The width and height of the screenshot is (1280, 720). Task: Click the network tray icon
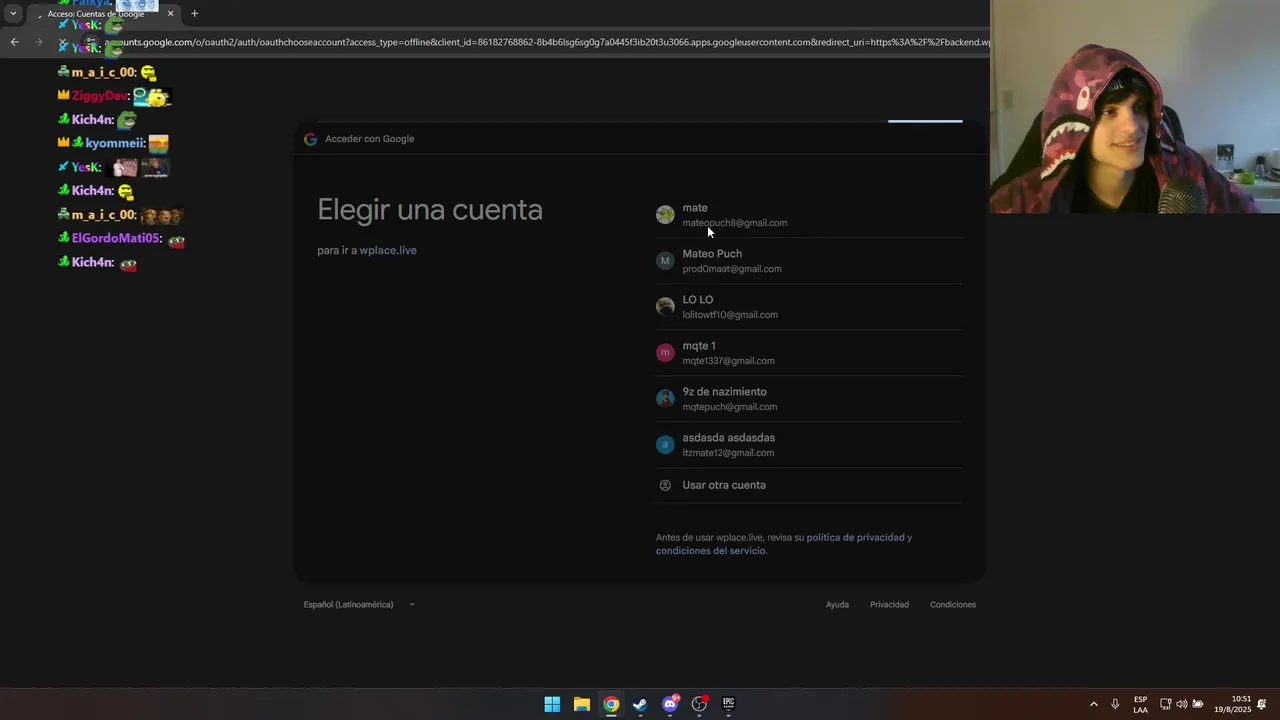(x=1165, y=704)
